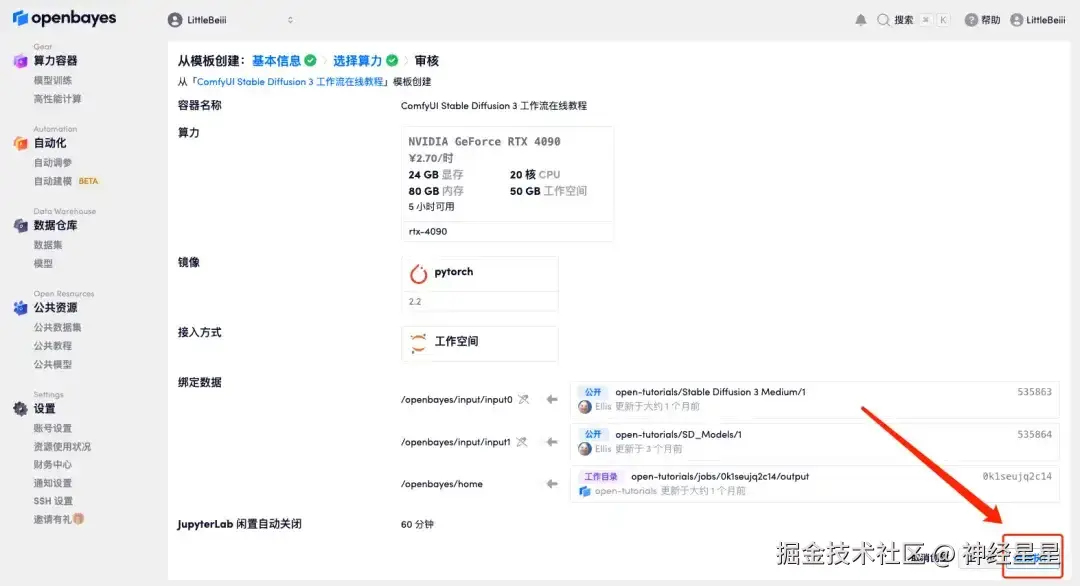Click Ellis avatar under Stable Diffusion 3 Medium
Image resolution: width=1080 pixels, height=586 pixels.
tap(585, 407)
